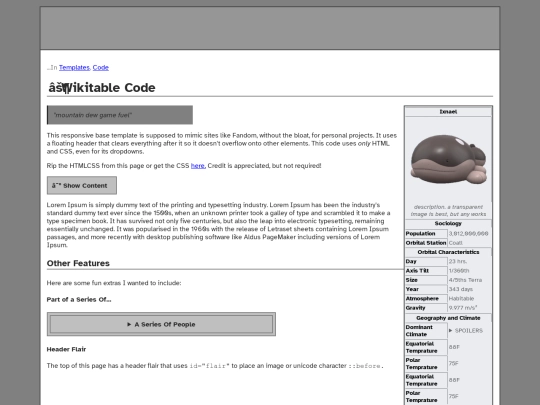
Task: Click the Show Content button
Action: pos(82,186)
